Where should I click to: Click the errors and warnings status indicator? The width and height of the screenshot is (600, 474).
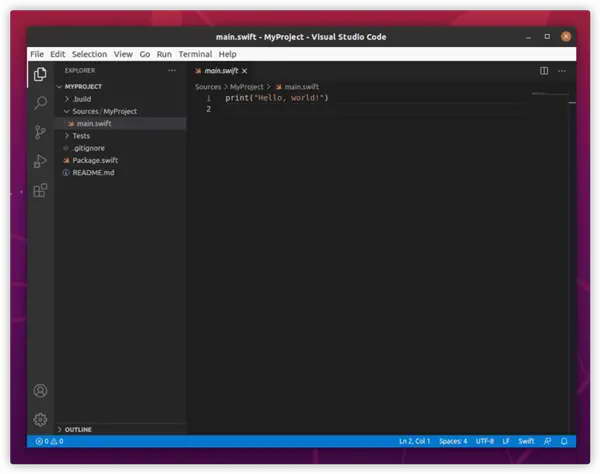pyautogui.click(x=50, y=441)
